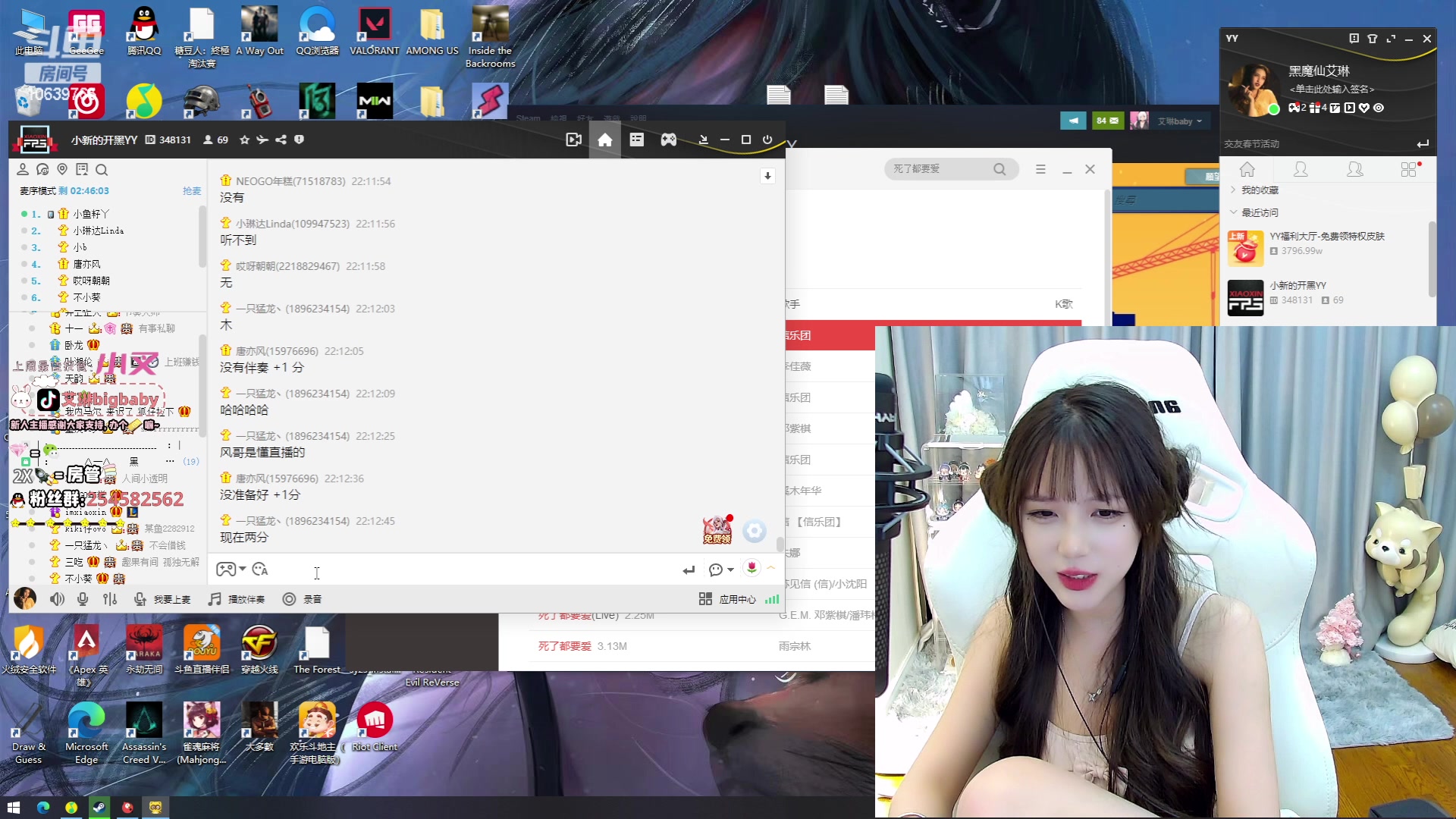Launch Microsoft Edge from the taskbar
Screen dimensions: 1456x819
click(x=43, y=807)
